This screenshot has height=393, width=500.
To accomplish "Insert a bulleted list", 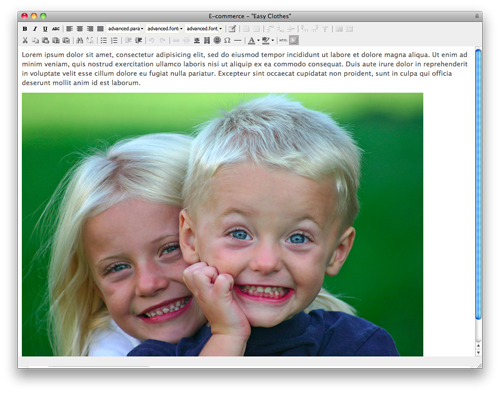I will pyautogui.click(x=104, y=40).
